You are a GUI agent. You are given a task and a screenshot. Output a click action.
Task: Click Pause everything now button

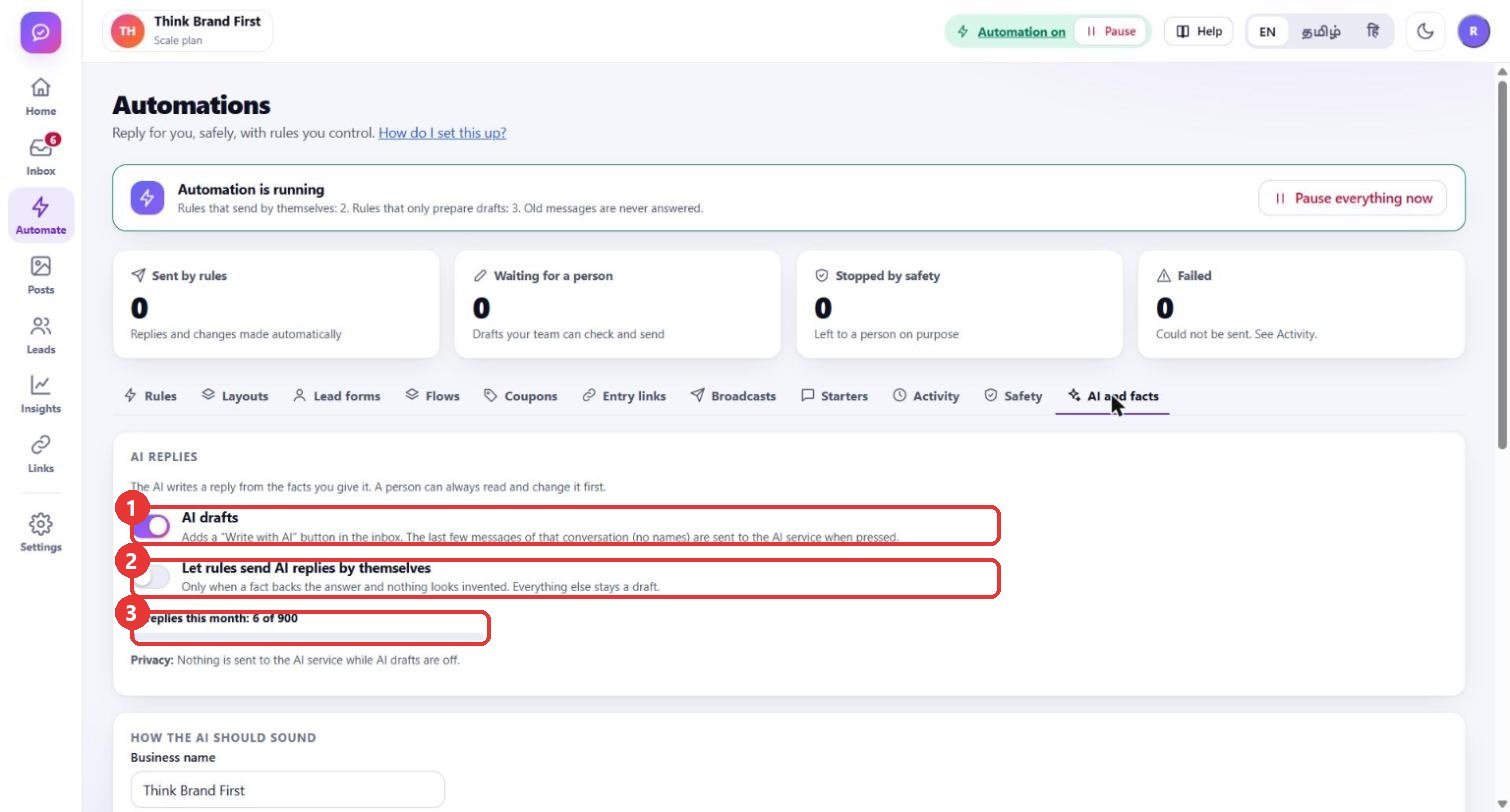tap(1352, 198)
